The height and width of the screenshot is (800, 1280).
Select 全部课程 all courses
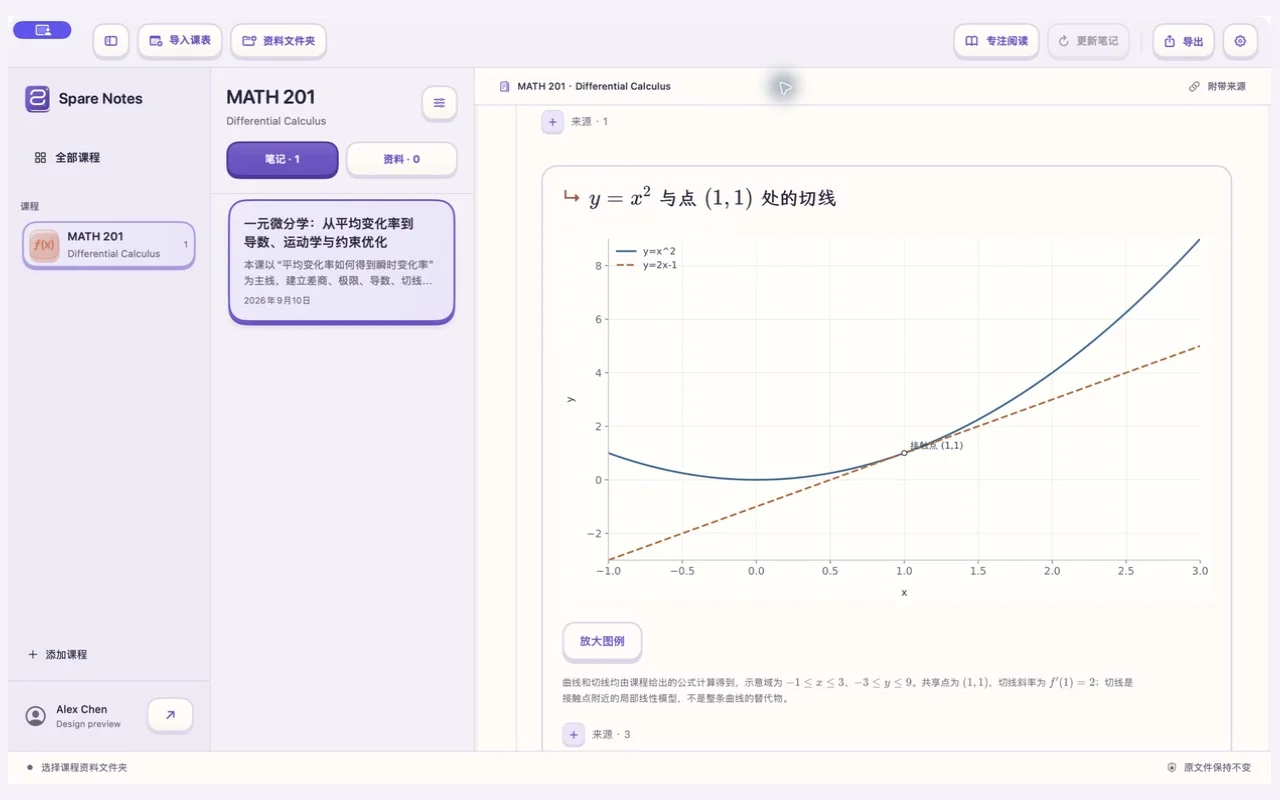coord(67,157)
